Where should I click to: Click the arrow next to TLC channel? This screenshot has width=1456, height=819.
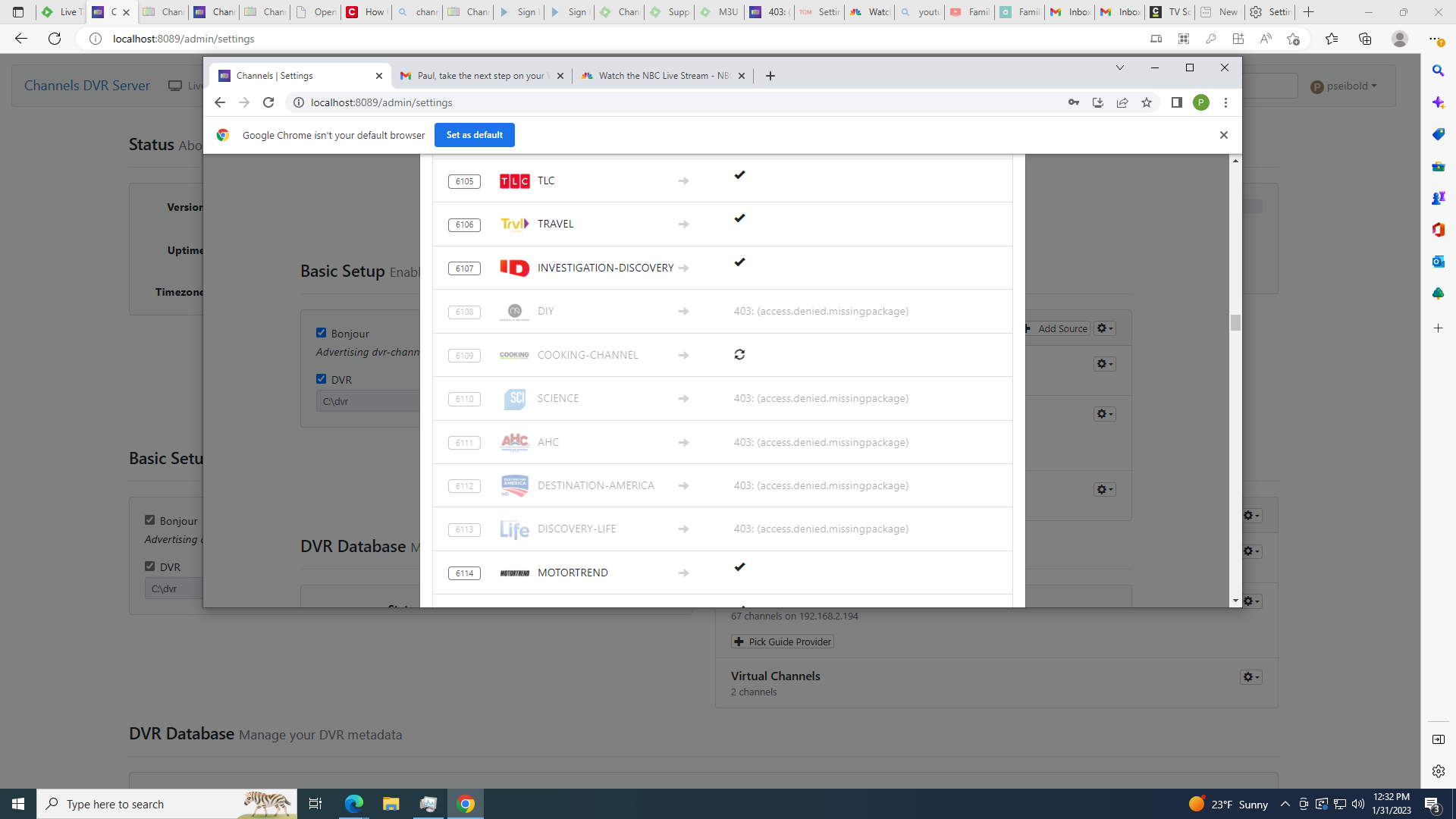683,181
